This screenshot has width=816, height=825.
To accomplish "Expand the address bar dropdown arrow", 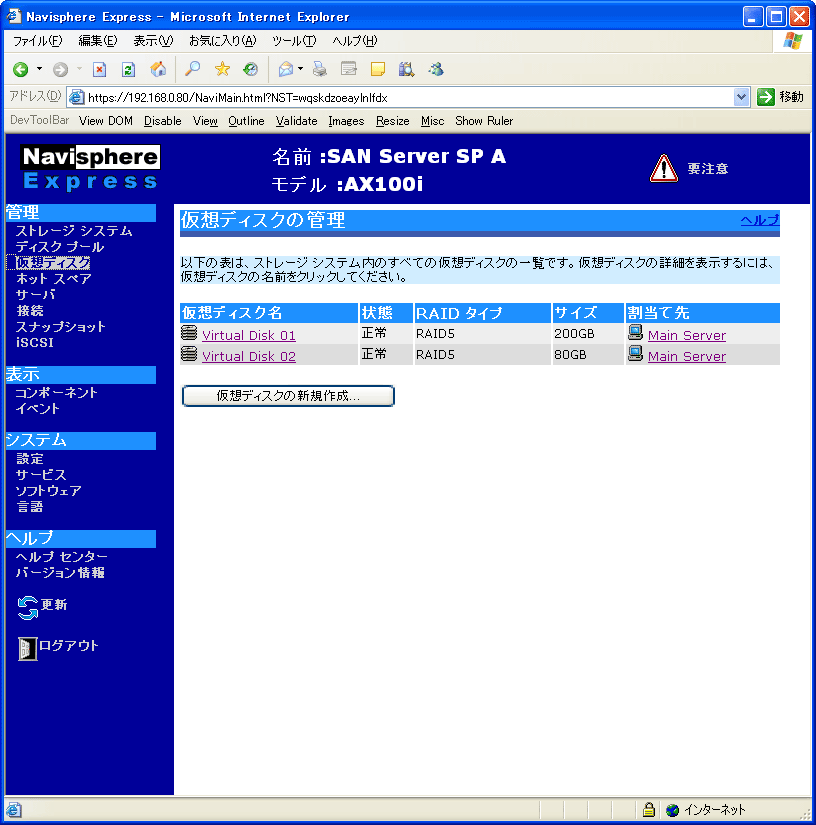I will point(741,97).
